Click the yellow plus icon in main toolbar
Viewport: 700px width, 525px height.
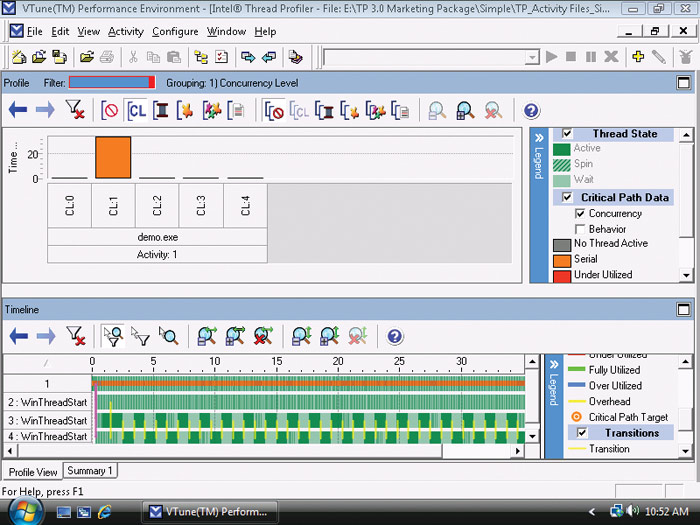point(638,57)
